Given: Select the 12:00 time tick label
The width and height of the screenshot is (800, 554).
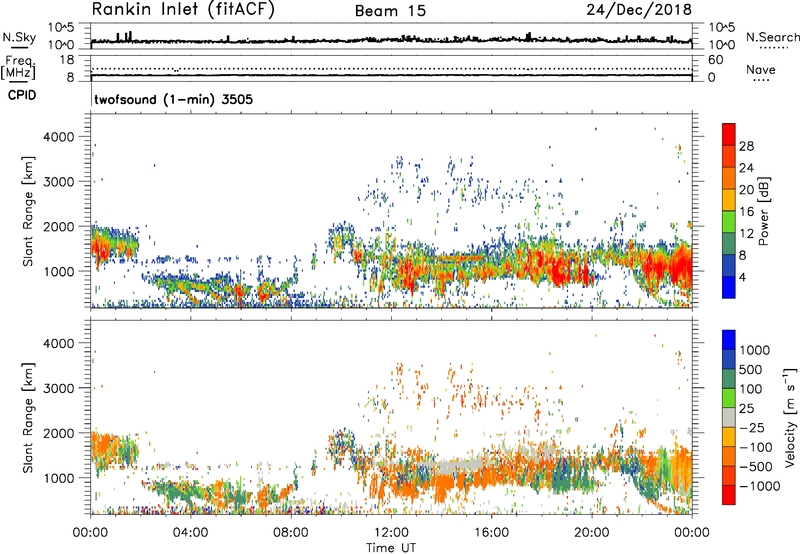Looking at the screenshot, I should click(391, 533).
